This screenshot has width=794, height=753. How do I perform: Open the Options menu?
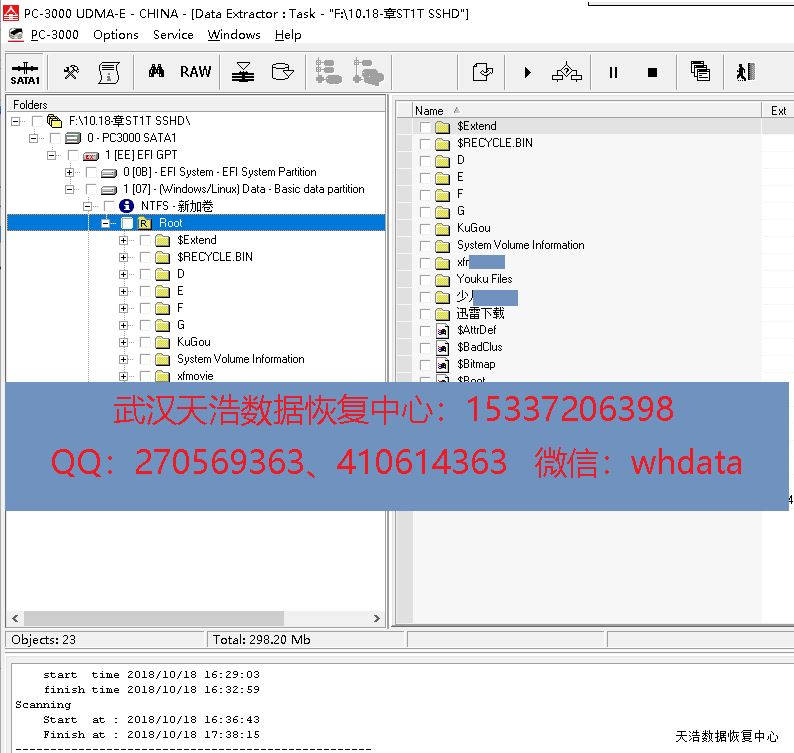(116, 35)
